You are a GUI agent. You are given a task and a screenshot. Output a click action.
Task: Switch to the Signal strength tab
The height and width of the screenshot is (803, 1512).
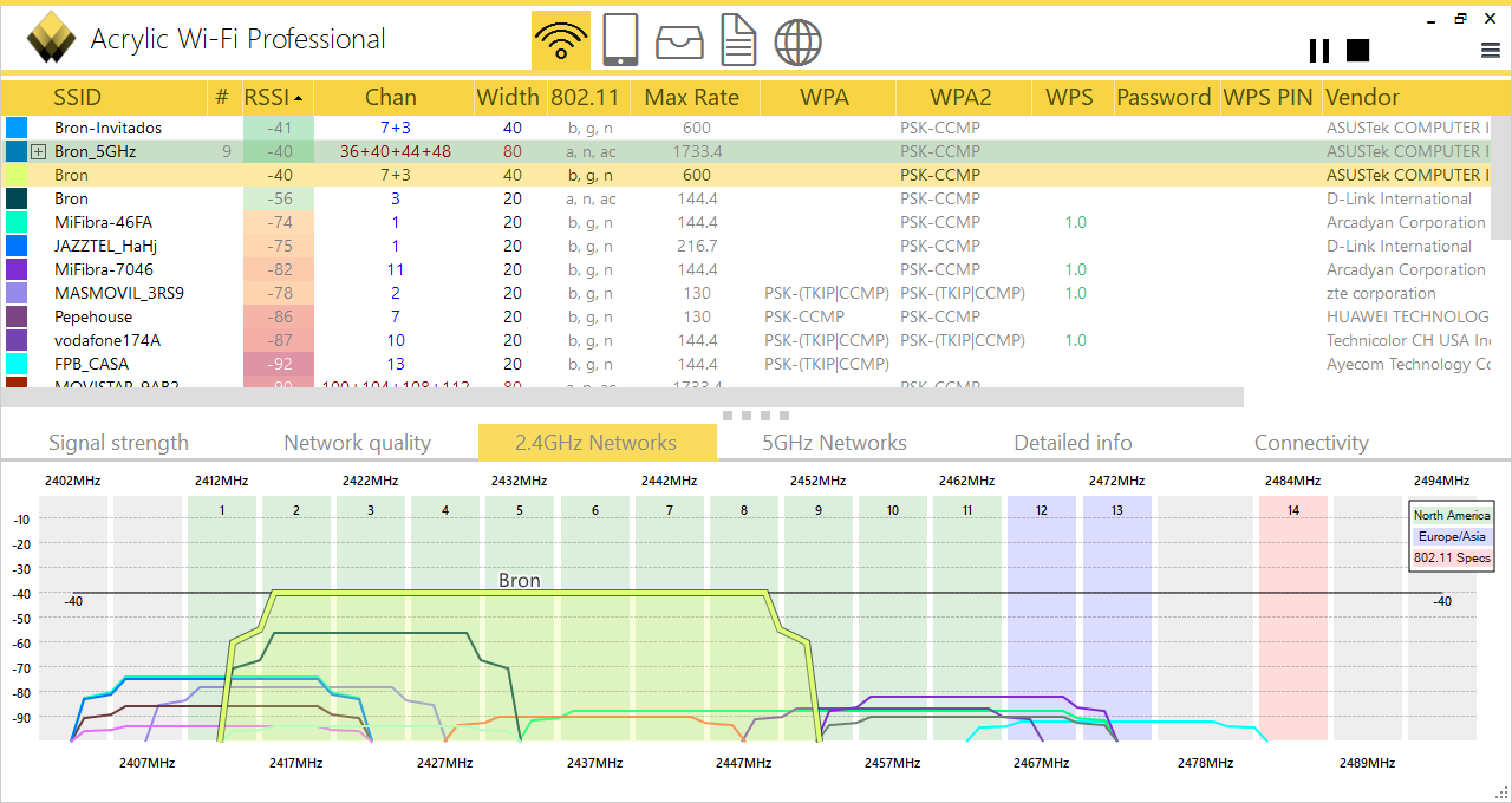tap(118, 443)
